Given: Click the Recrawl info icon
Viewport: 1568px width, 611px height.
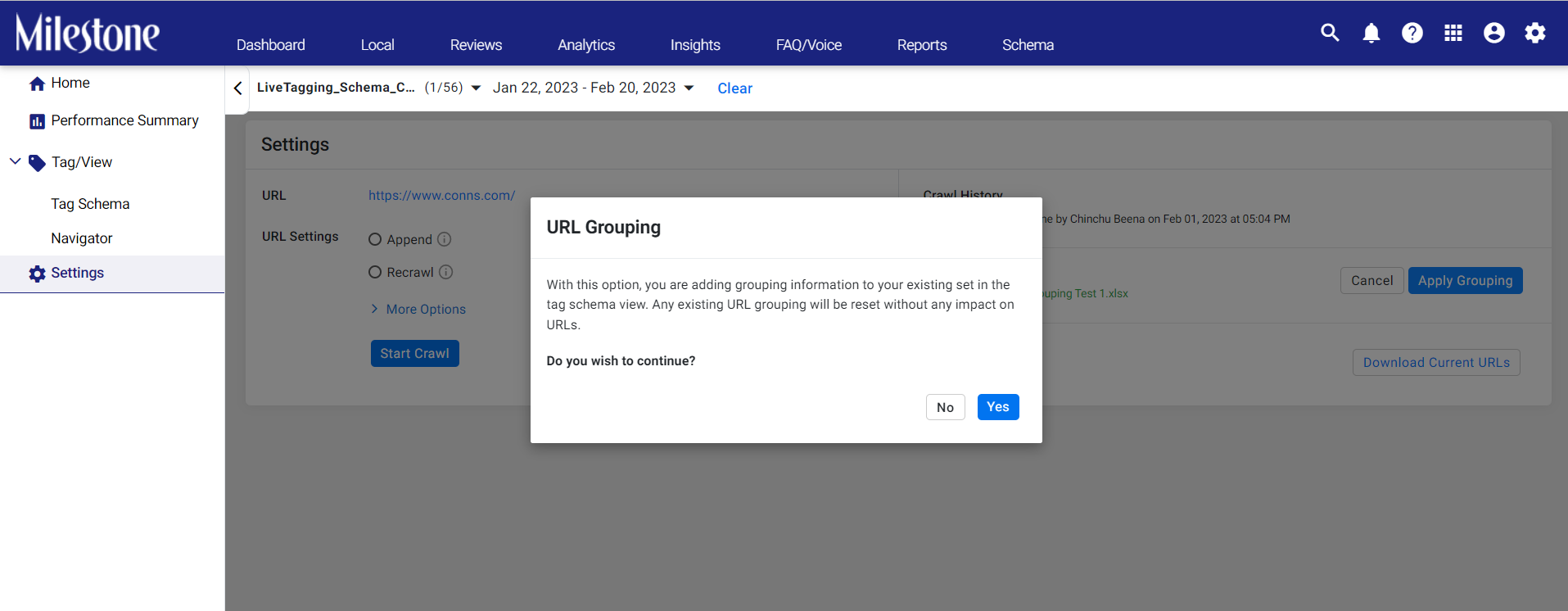Looking at the screenshot, I should [x=445, y=272].
